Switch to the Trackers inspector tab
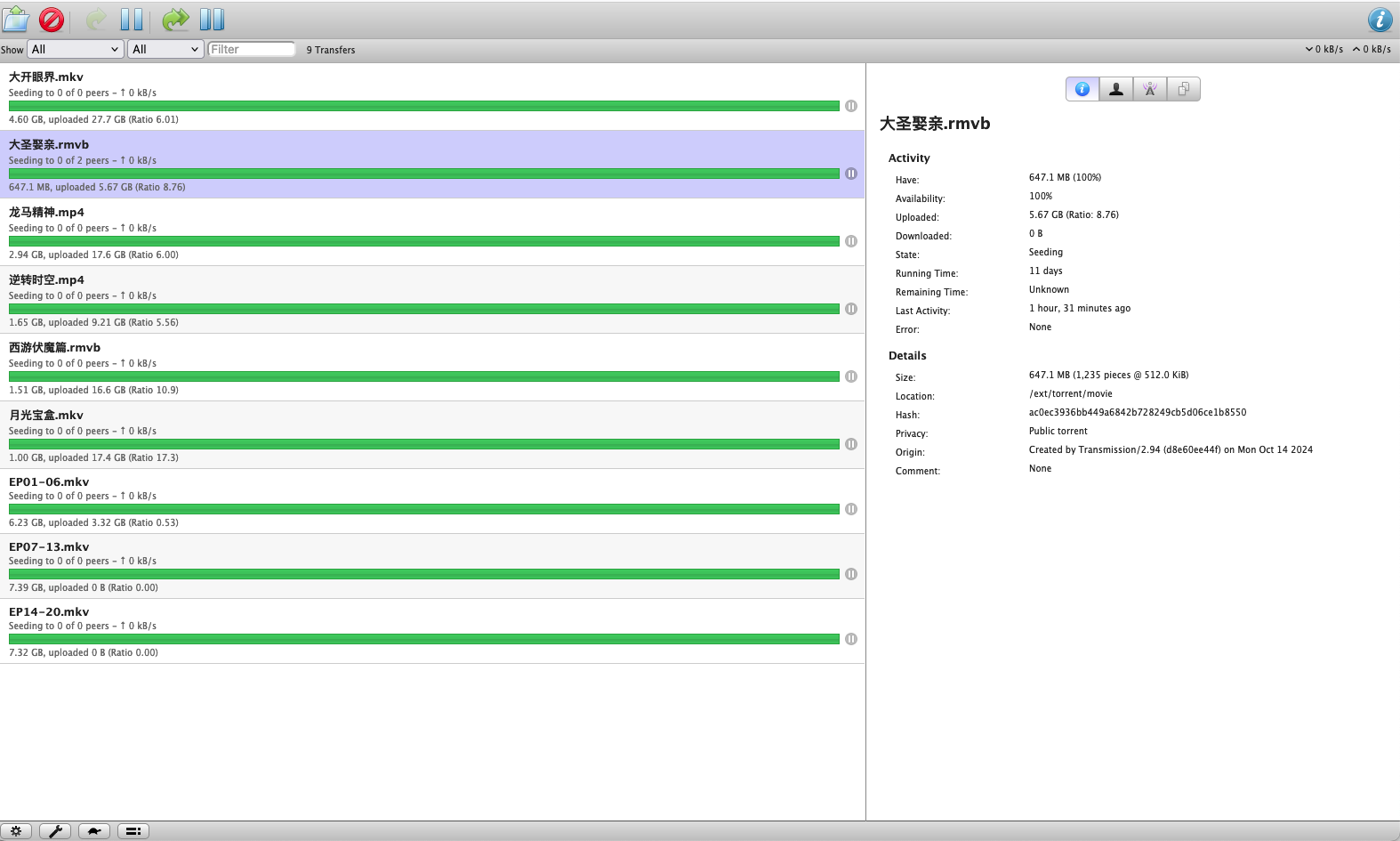This screenshot has width=1400, height=841. (x=1150, y=89)
